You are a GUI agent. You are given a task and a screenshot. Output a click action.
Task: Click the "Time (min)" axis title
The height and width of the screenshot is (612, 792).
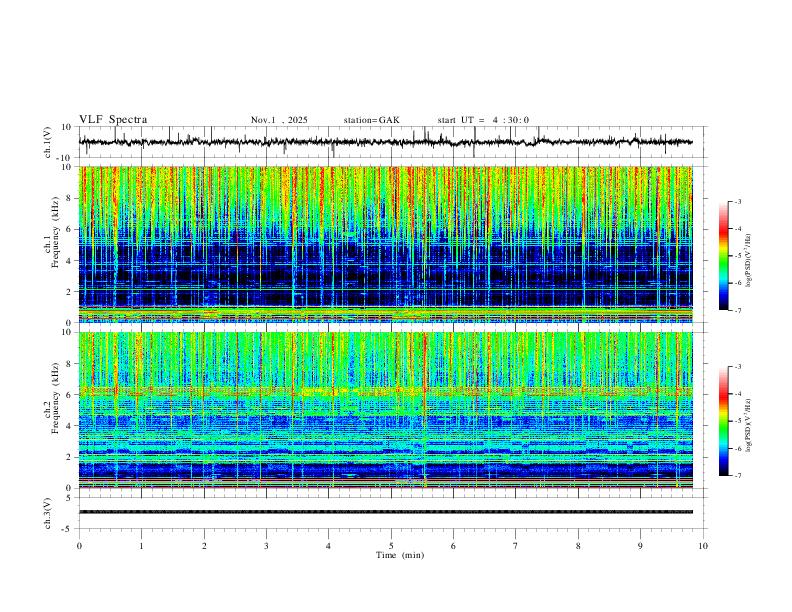[400, 555]
